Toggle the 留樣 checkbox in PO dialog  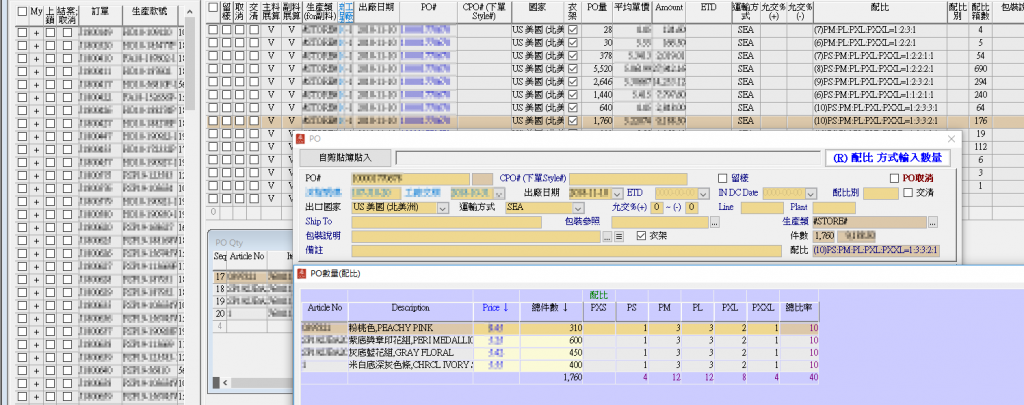coord(722,178)
